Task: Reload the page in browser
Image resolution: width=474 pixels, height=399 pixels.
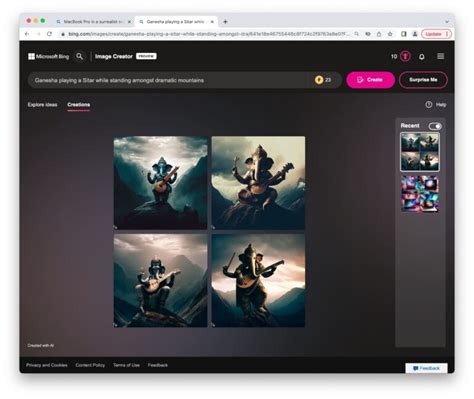Action: point(49,34)
